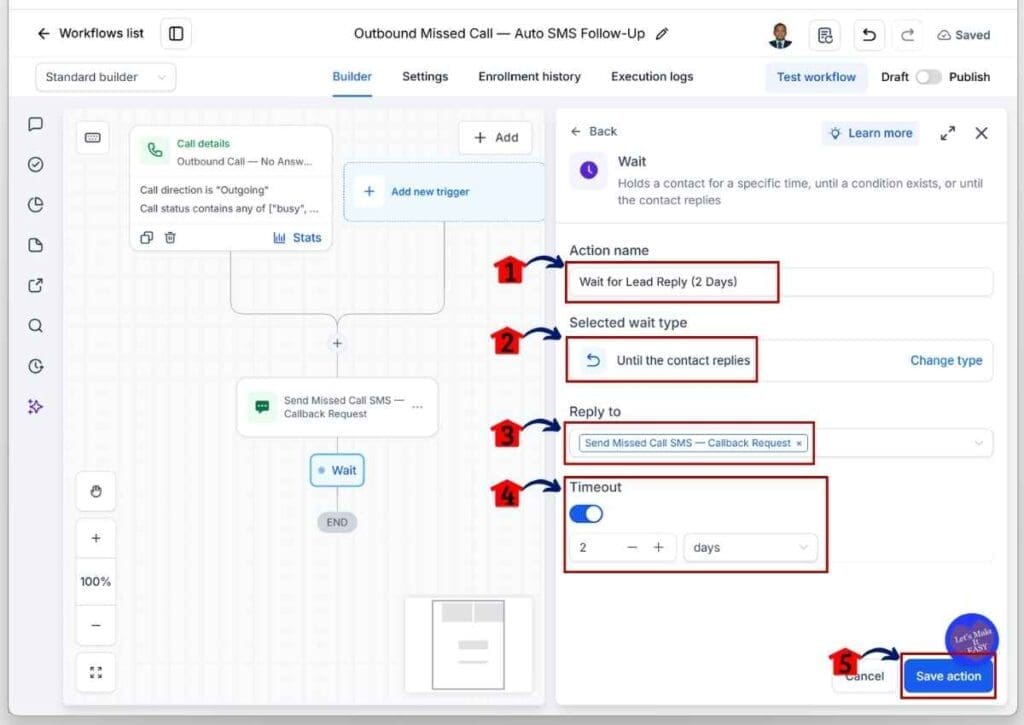Select the Send Missed Call SMS step
Viewport: 1024px width, 725px height.
tap(337, 407)
